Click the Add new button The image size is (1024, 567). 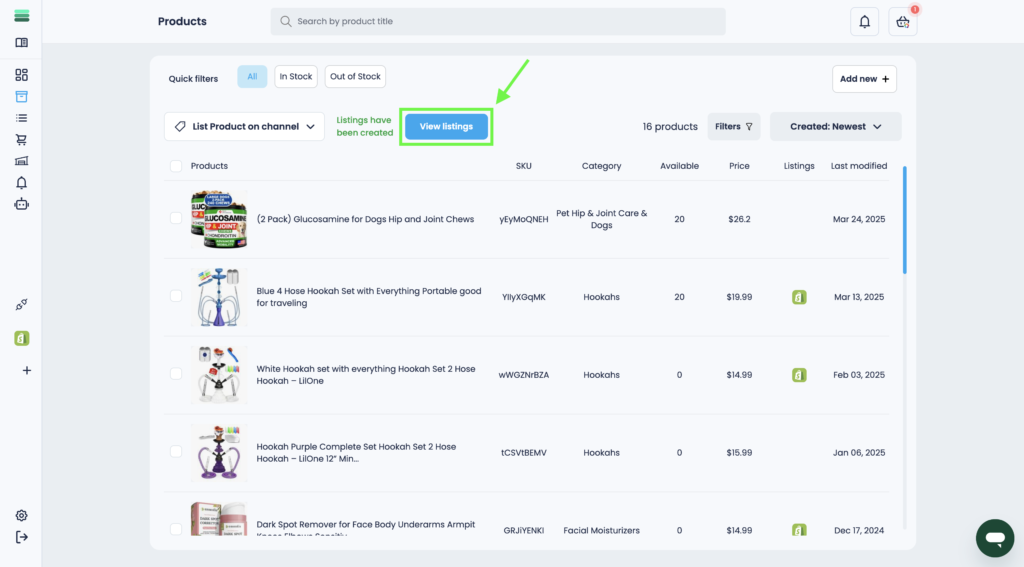point(864,79)
